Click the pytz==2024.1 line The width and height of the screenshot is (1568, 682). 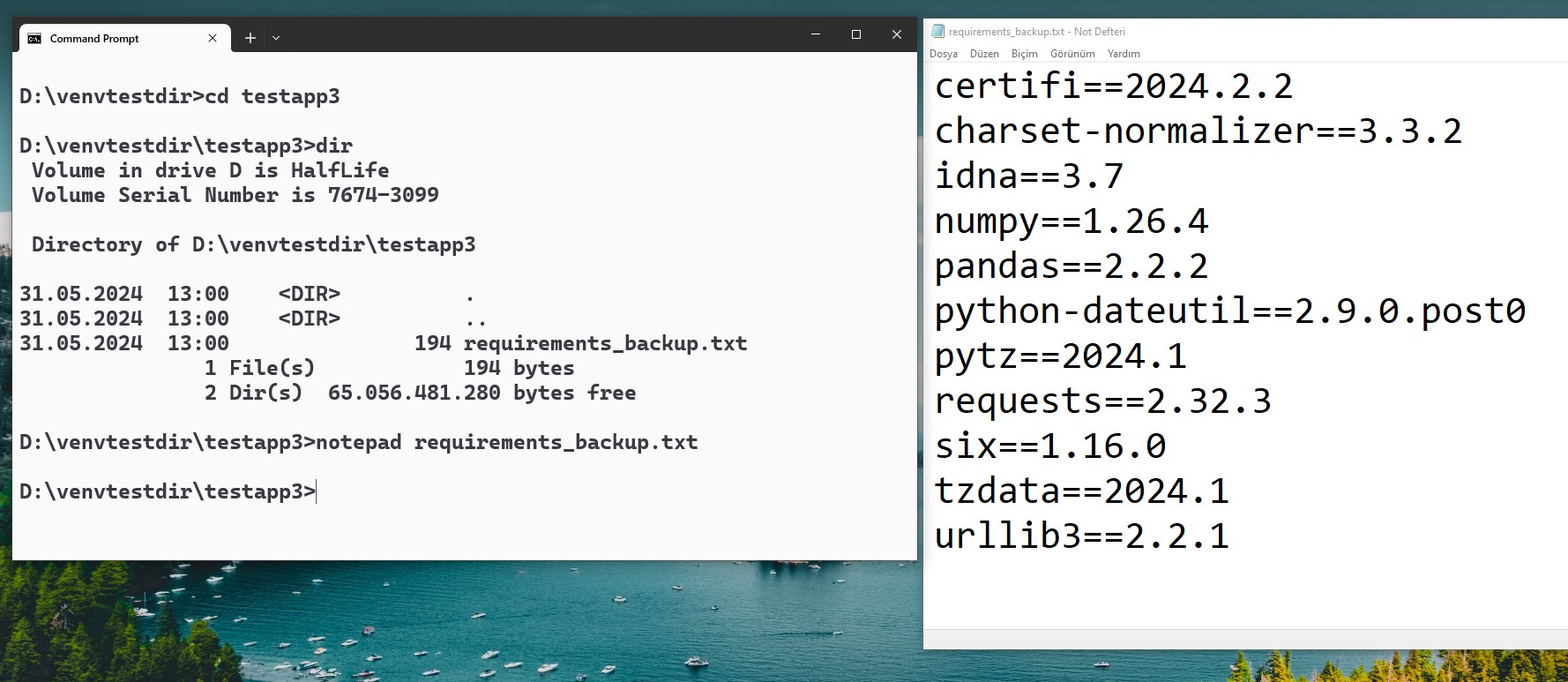coord(1061,356)
